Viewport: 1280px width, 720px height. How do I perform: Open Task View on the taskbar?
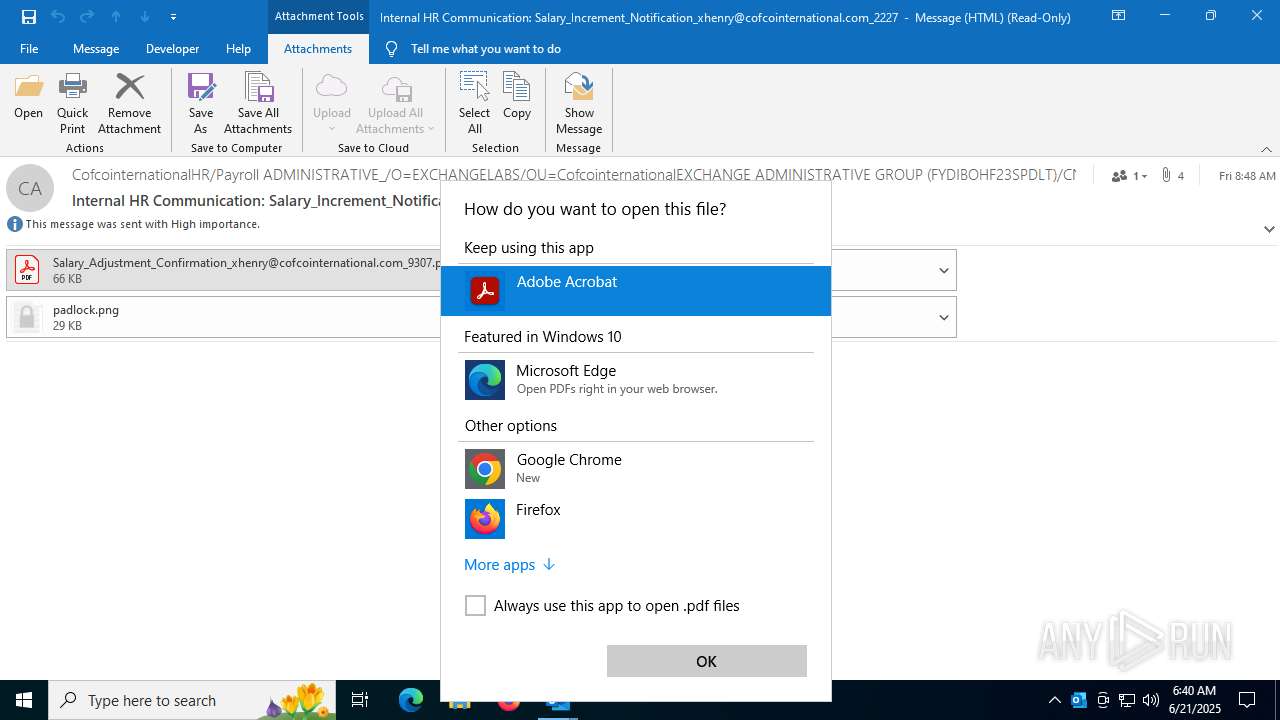click(x=360, y=700)
